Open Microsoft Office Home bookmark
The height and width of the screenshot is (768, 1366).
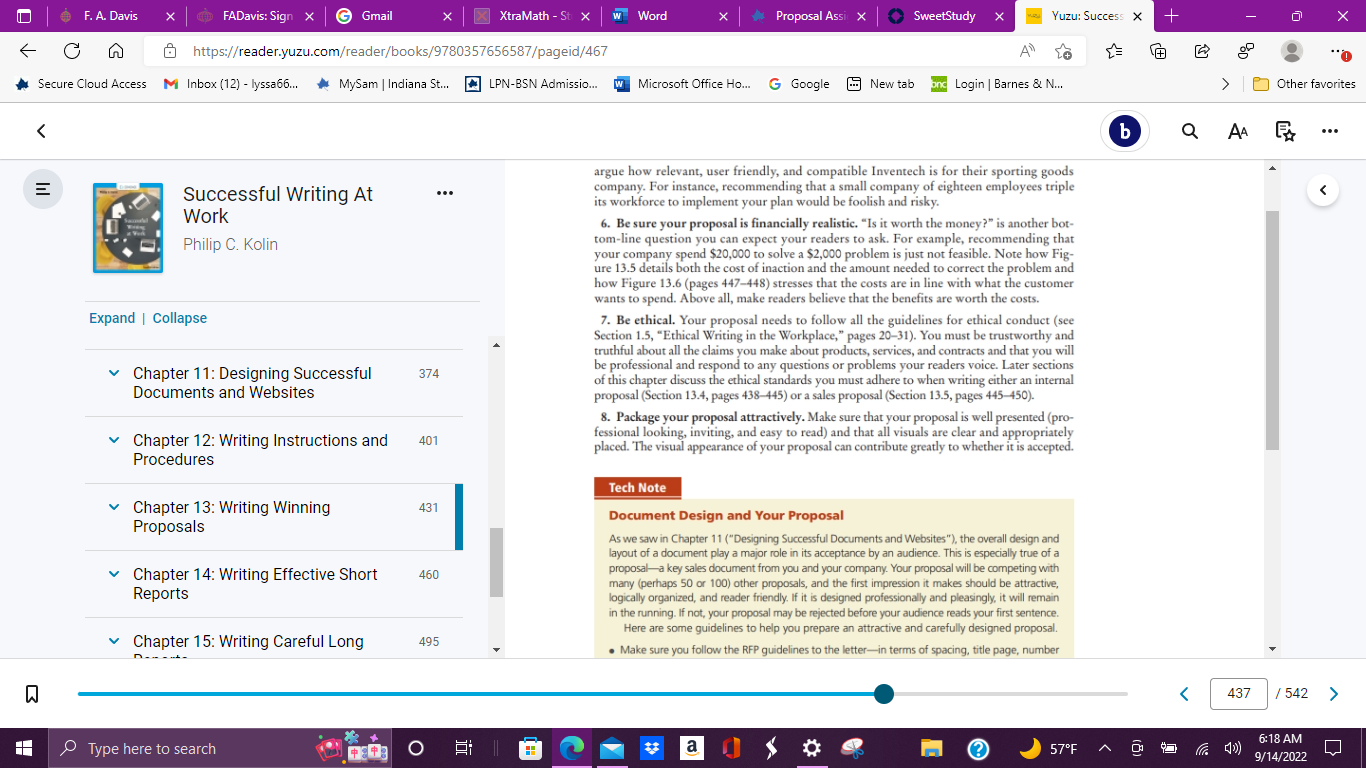click(682, 84)
